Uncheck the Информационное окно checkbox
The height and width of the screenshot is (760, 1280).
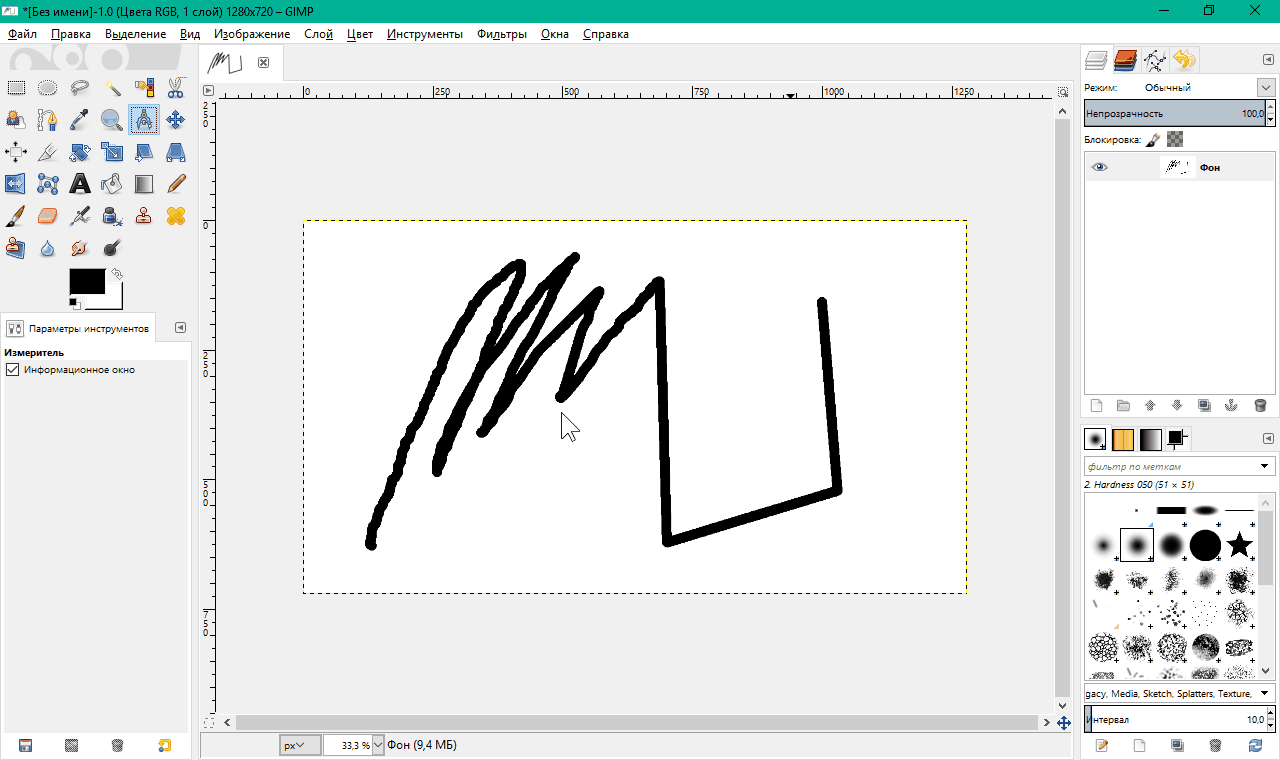pos(13,370)
